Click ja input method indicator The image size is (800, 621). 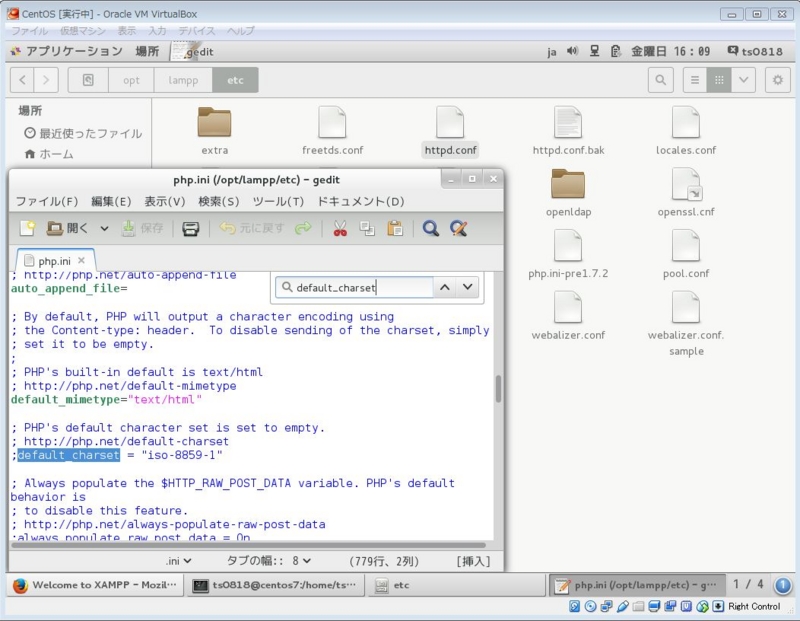point(552,52)
